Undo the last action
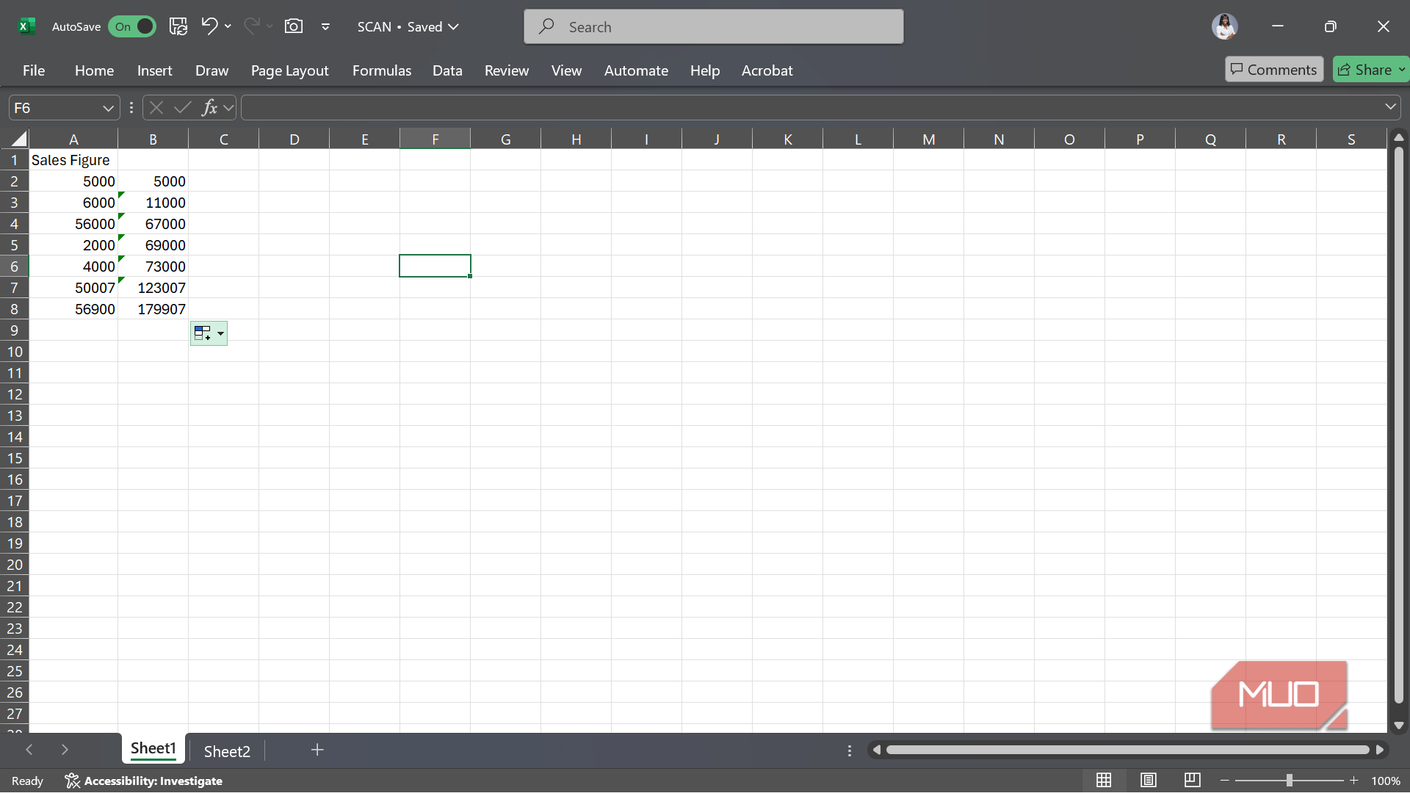Viewport: 1410px width, 793px height. [x=209, y=26]
